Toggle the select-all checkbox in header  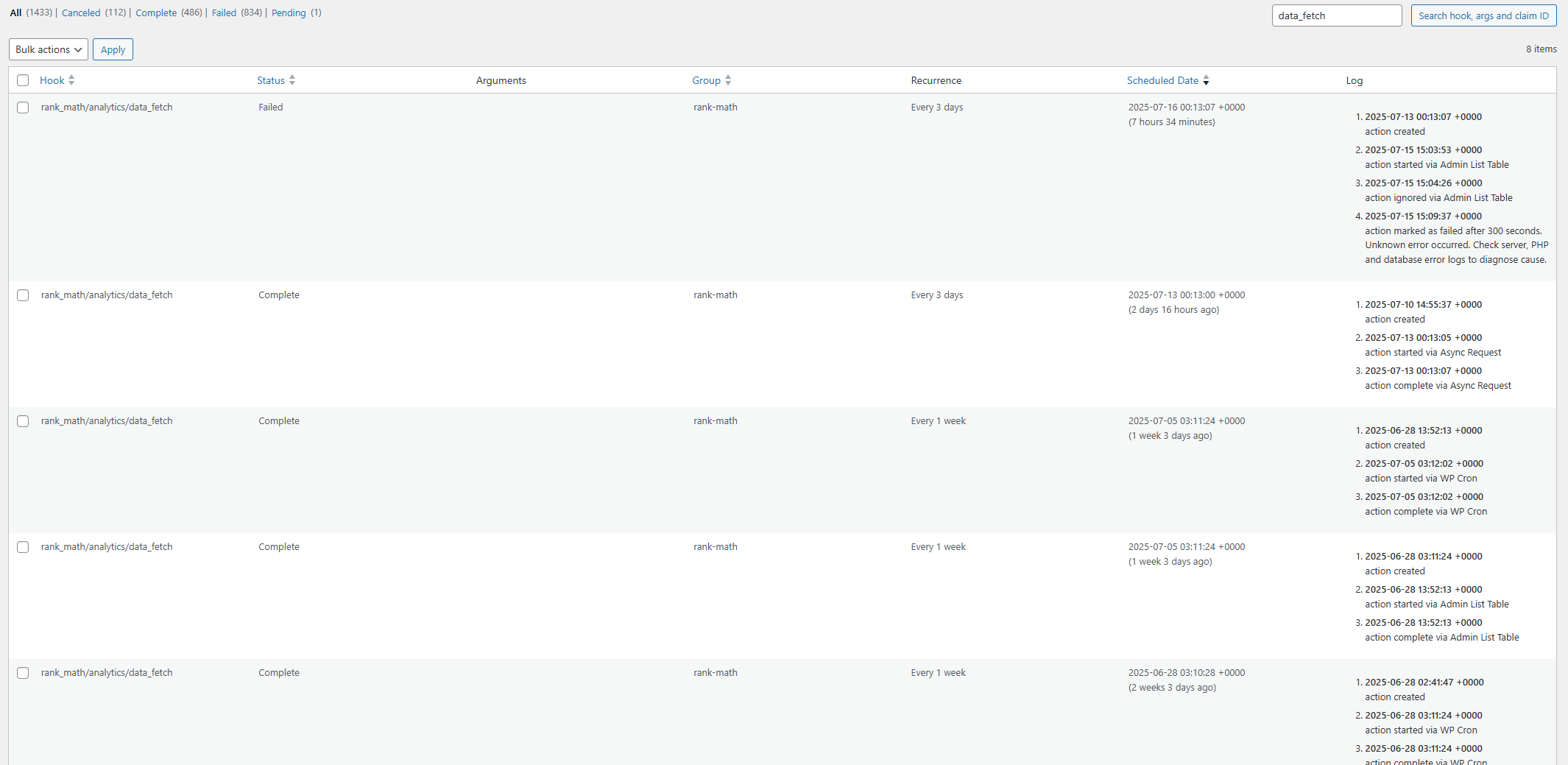tap(23, 80)
